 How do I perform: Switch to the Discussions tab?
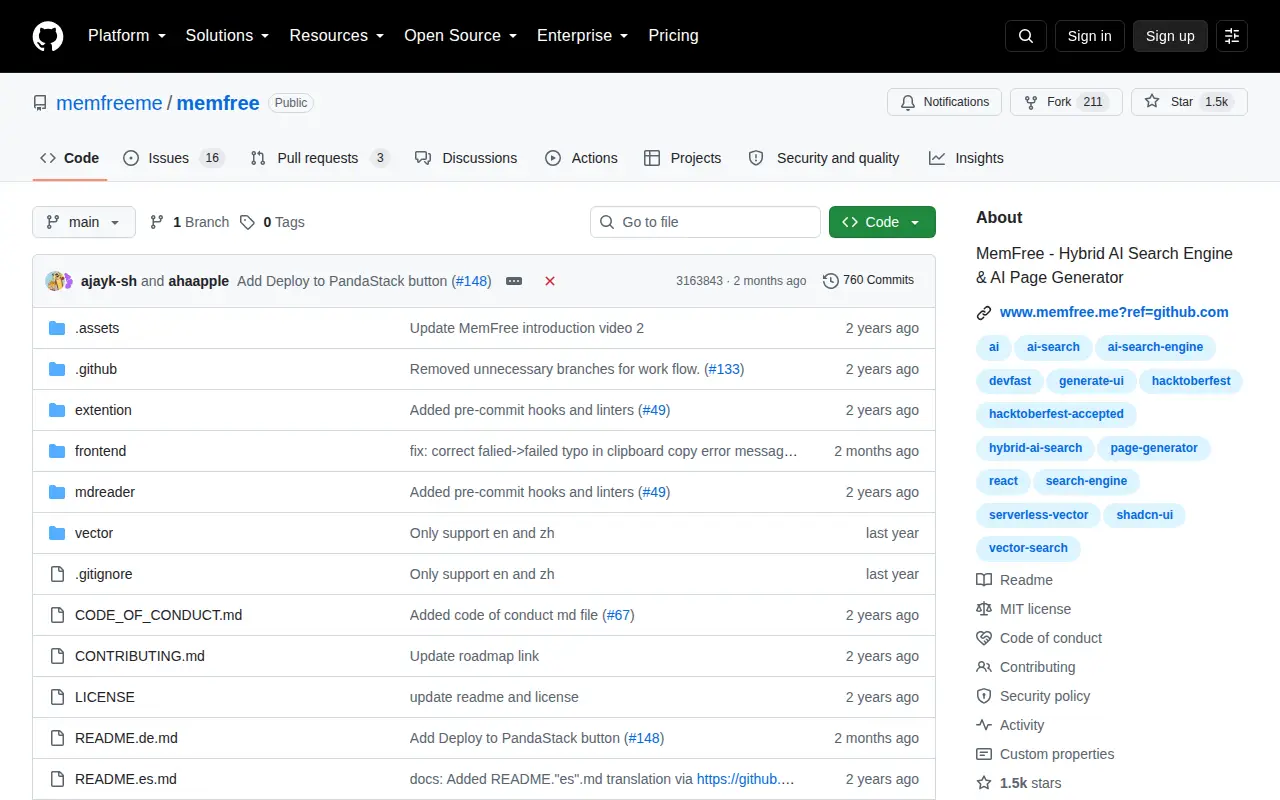466,158
